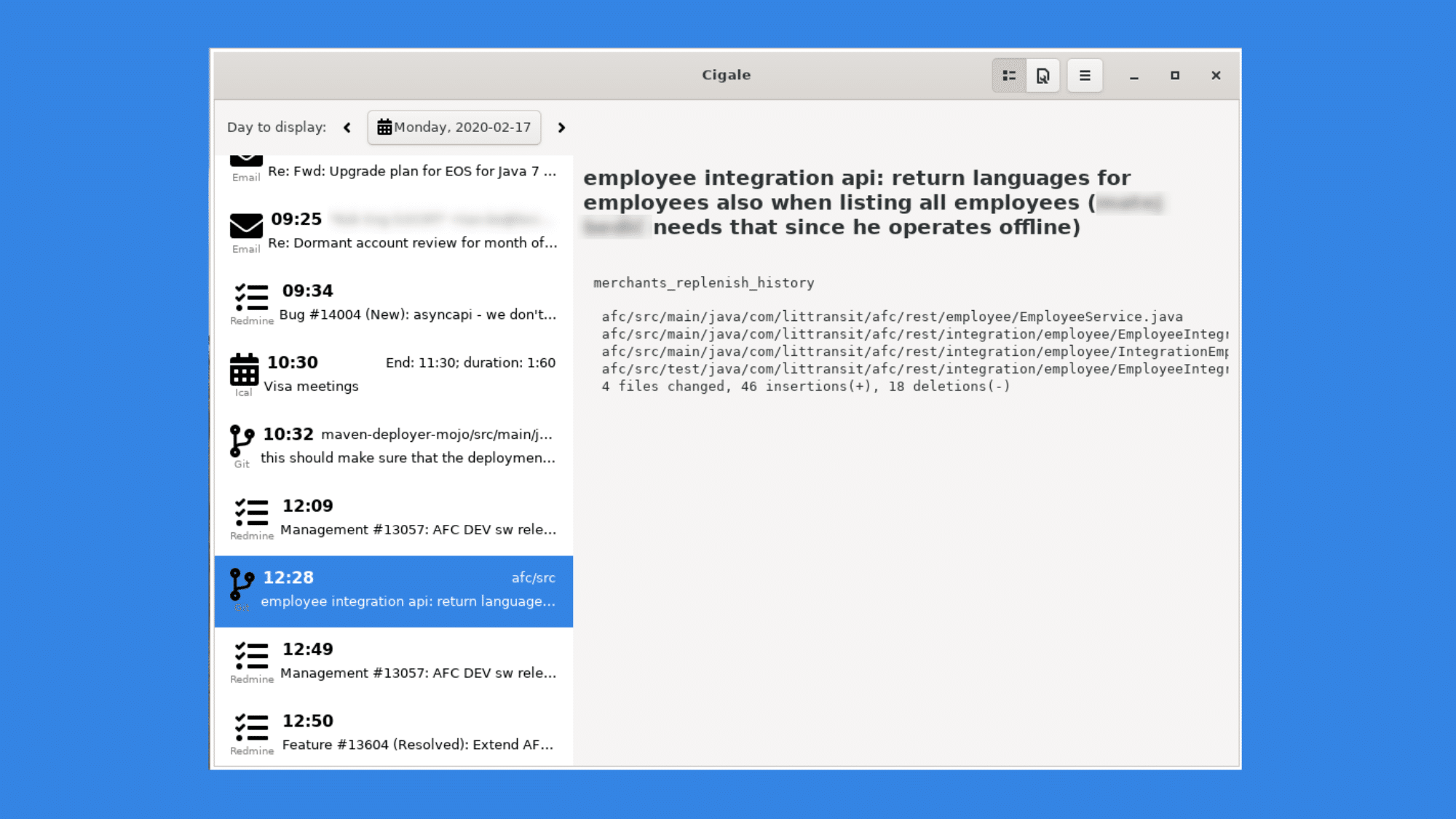Select 'Feature #13604 (Resolved)' entry
Image resolution: width=1456 pixels, height=819 pixels.
pos(394,734)
